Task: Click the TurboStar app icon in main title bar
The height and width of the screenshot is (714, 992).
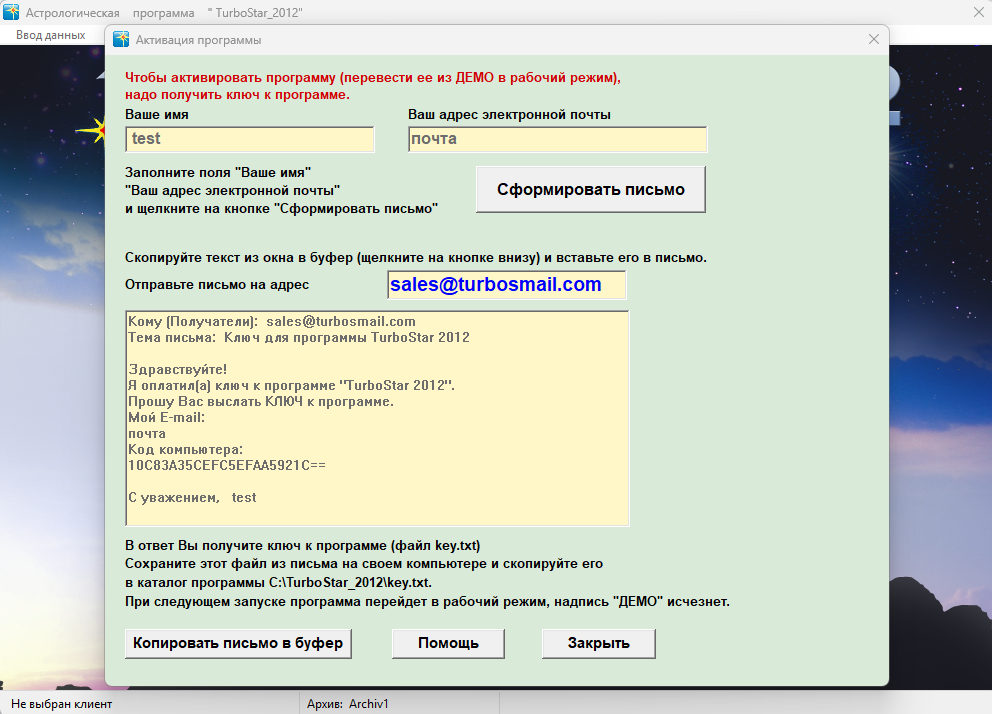Action: coord(11,12)
